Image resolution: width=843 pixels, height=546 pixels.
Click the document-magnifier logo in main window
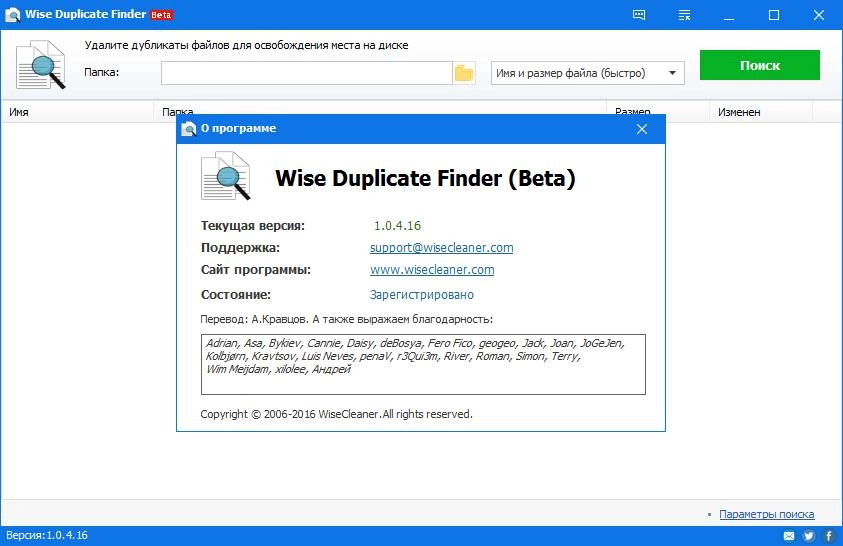[x=41, y=64]
